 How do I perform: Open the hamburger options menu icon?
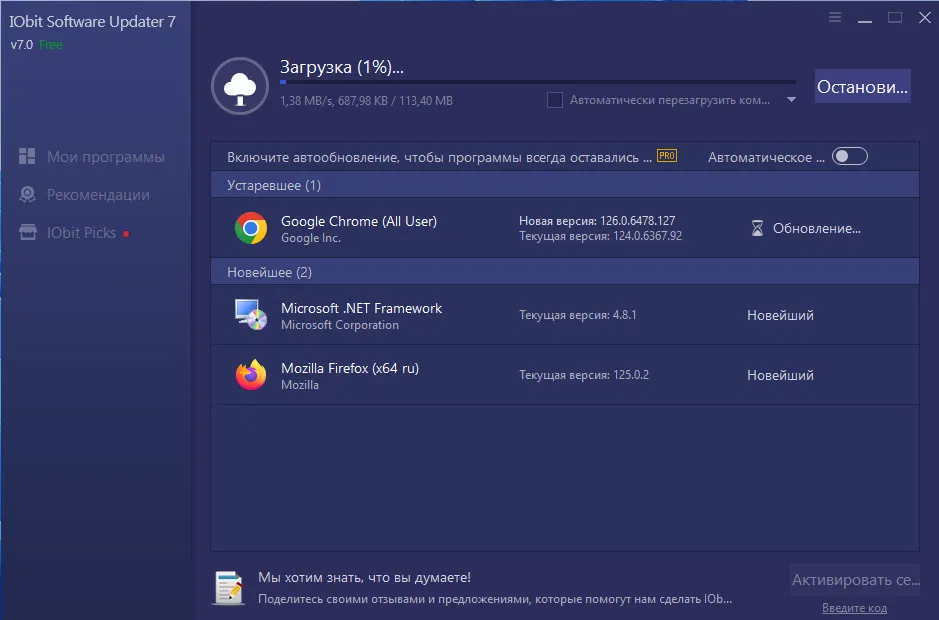(835, 17)
